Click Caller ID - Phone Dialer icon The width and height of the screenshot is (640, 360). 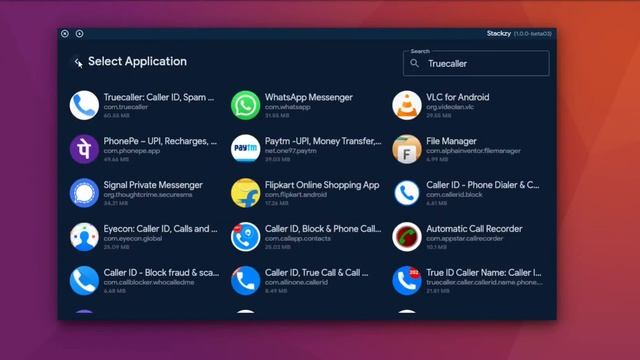407,193
